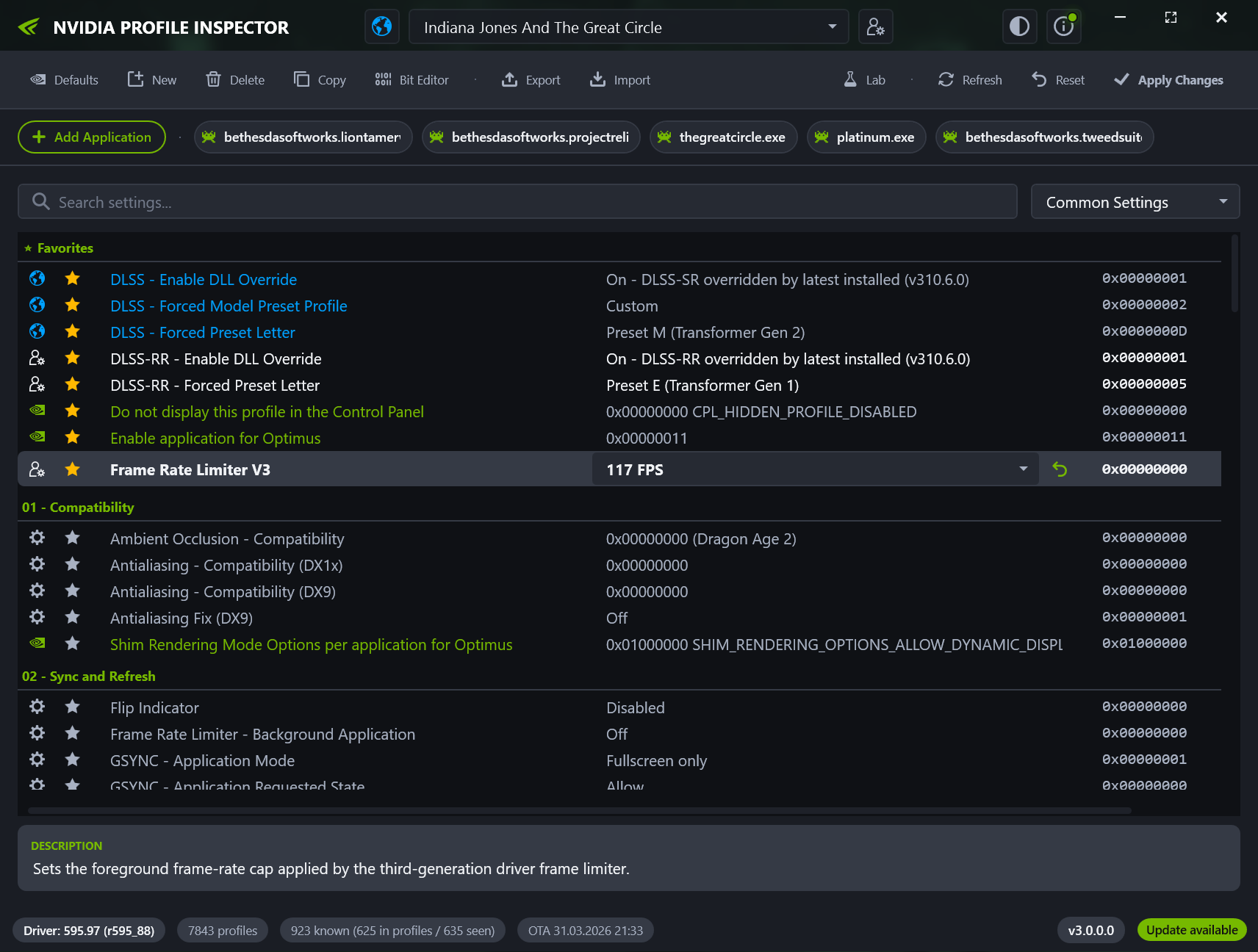Click gear icon on Frame Rate Limiter - Background Application row
The image size is (1258, 952).
(x=37, y=733)
